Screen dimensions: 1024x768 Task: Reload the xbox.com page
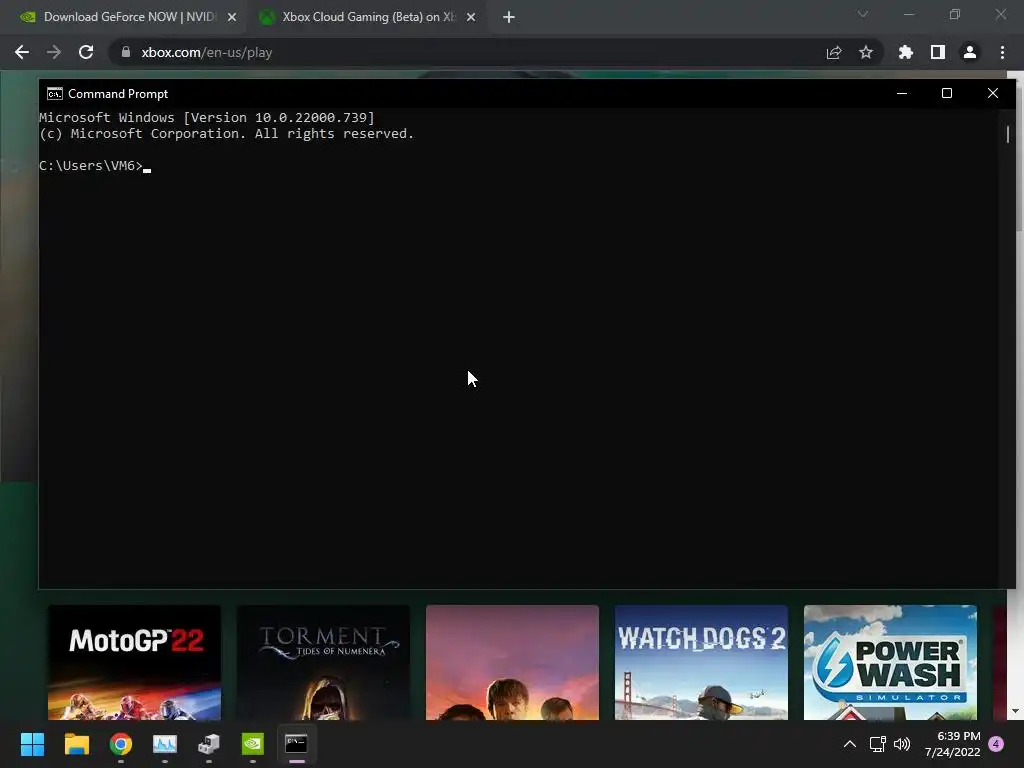click(86, 52)
